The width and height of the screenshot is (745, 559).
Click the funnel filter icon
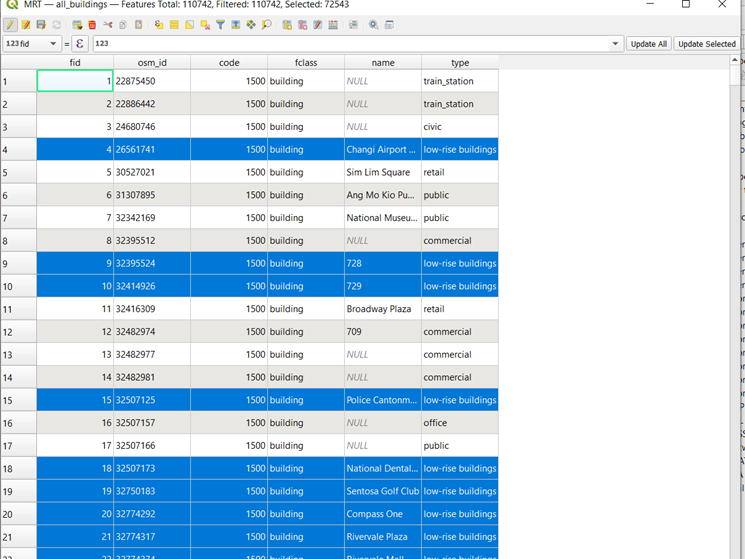pos(220,25)
